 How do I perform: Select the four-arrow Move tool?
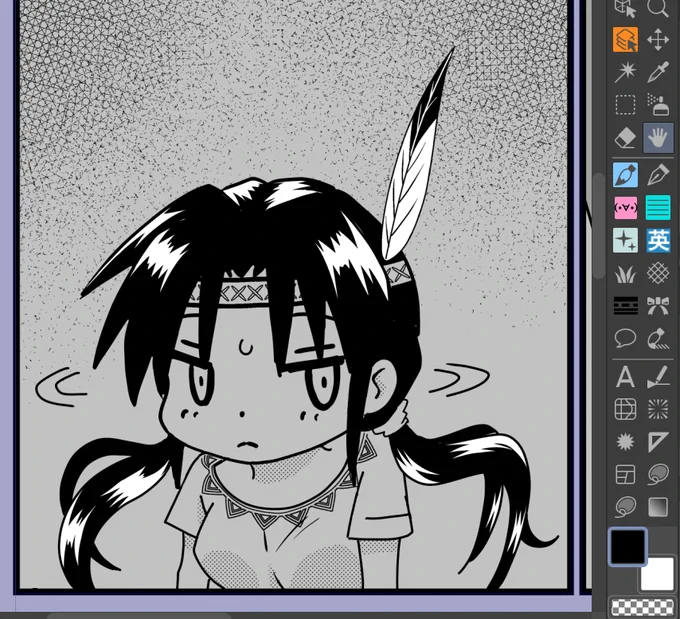point(658,39)
